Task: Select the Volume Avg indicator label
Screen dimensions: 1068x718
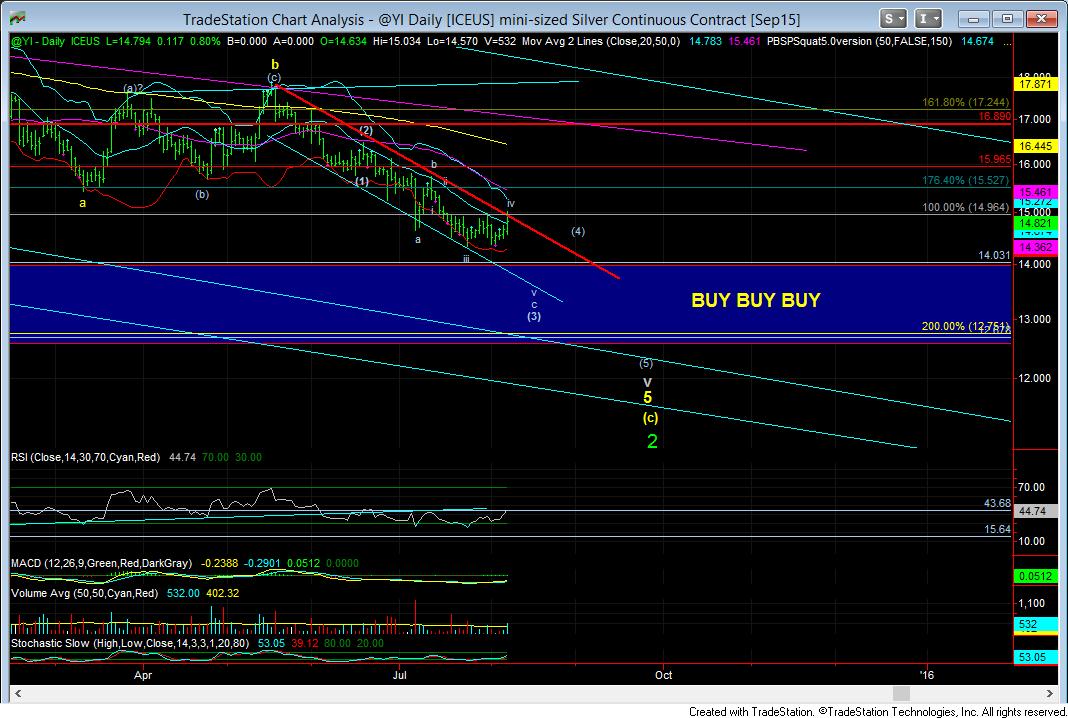Action: click(x=84, y=593)
